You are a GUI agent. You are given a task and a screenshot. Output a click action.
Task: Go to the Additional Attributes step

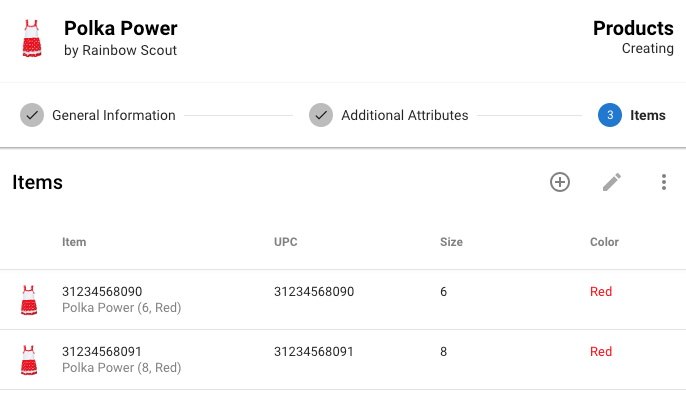coord(405,115)
